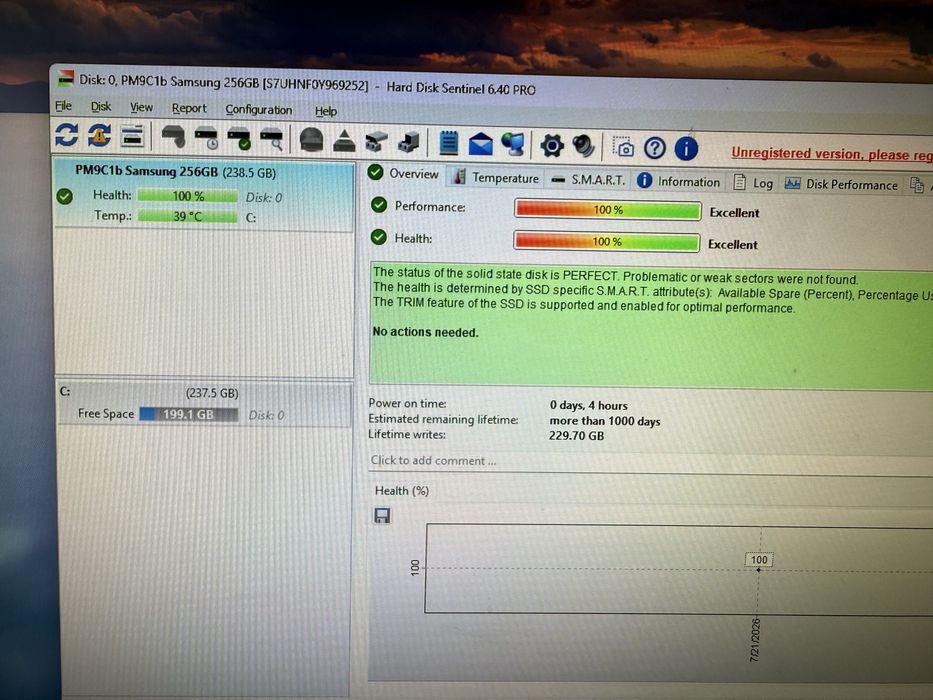Click the question mark help icon

pos(655,148)
